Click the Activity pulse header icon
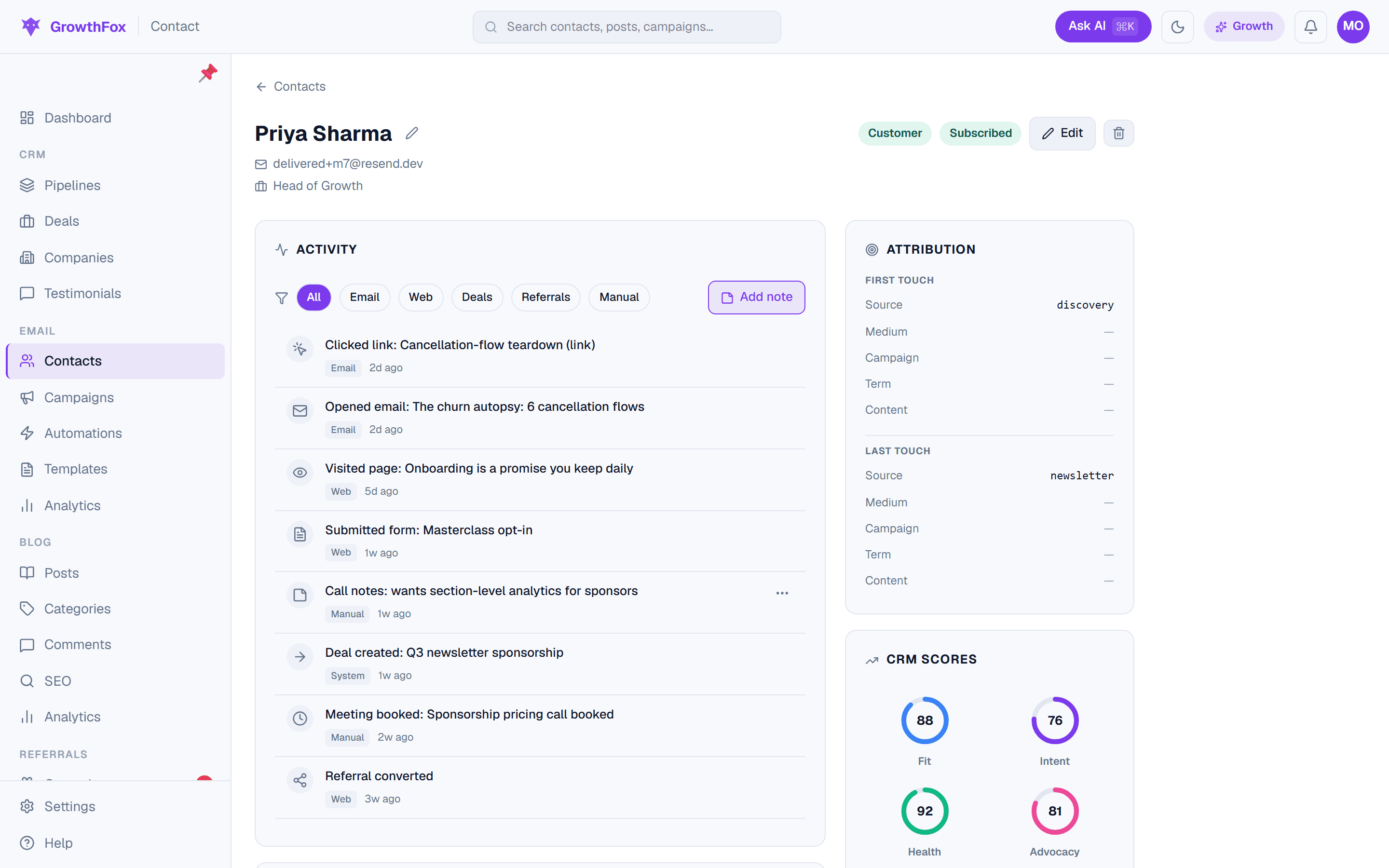 coord(281,250)
